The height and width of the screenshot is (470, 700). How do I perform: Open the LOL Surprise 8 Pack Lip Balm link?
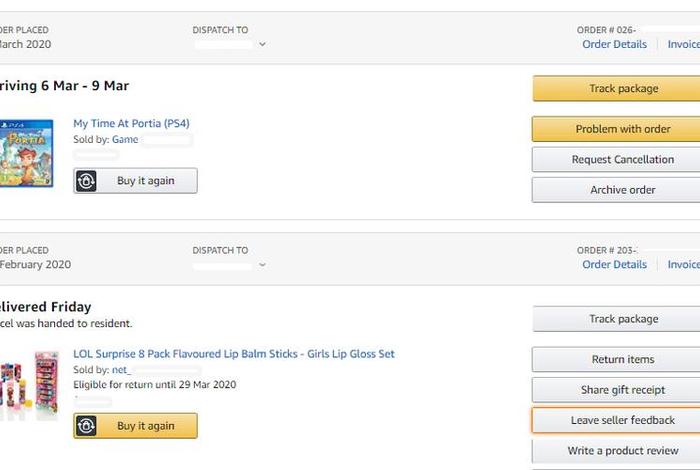[233, 354]
